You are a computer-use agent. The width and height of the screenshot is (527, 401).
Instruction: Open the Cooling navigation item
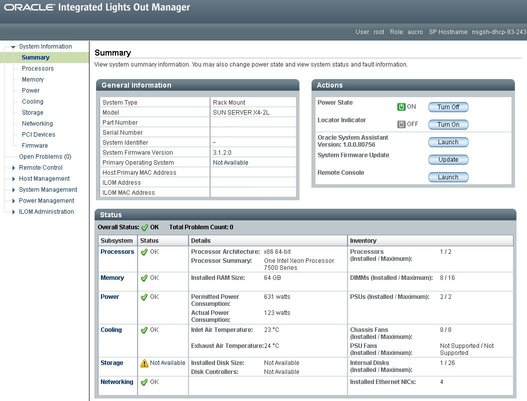pyautogui.click(x=32, y=102)
